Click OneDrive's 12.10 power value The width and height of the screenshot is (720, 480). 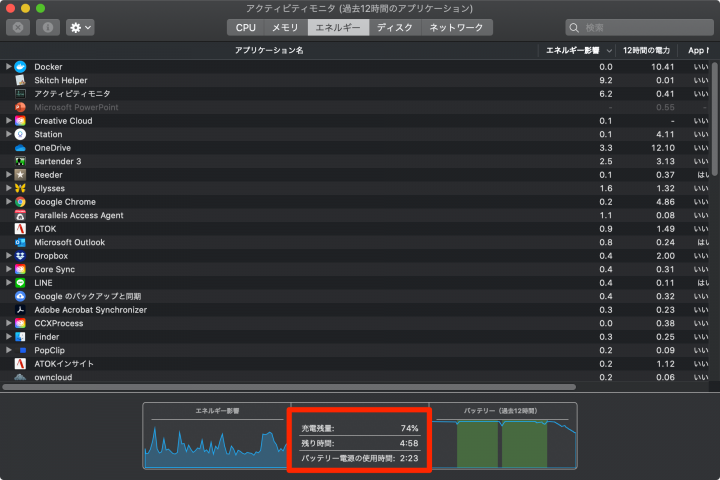tap(663, 148)
